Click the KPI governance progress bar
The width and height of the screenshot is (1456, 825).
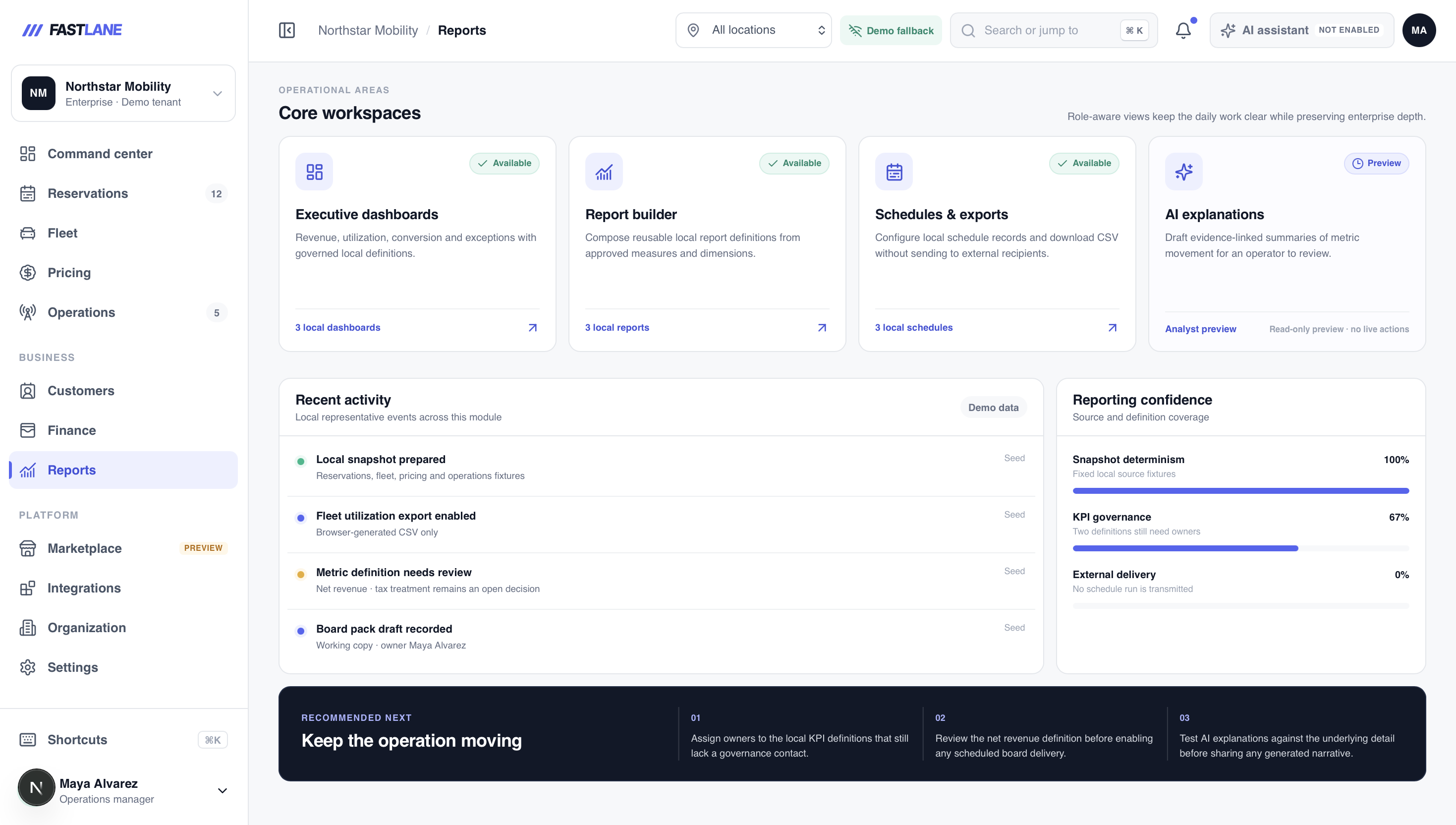[x=1240, y=548]
